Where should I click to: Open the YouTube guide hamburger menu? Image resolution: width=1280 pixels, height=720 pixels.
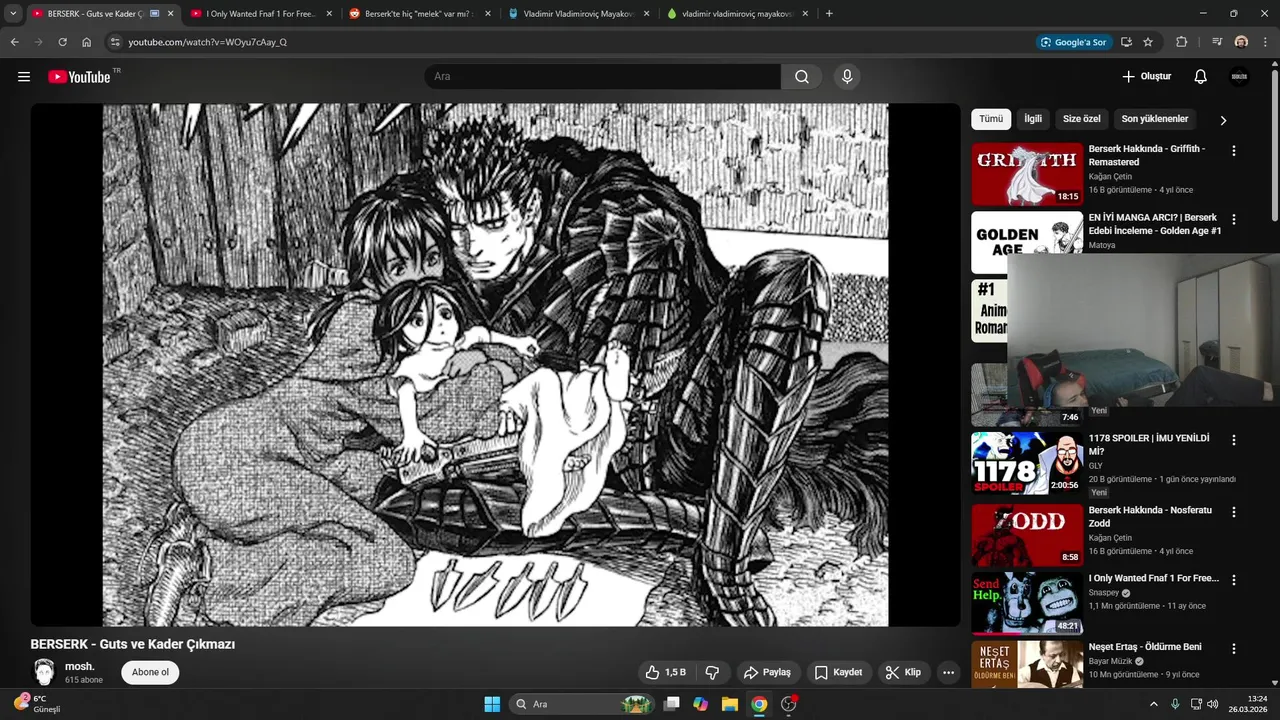tap(24, 77)
